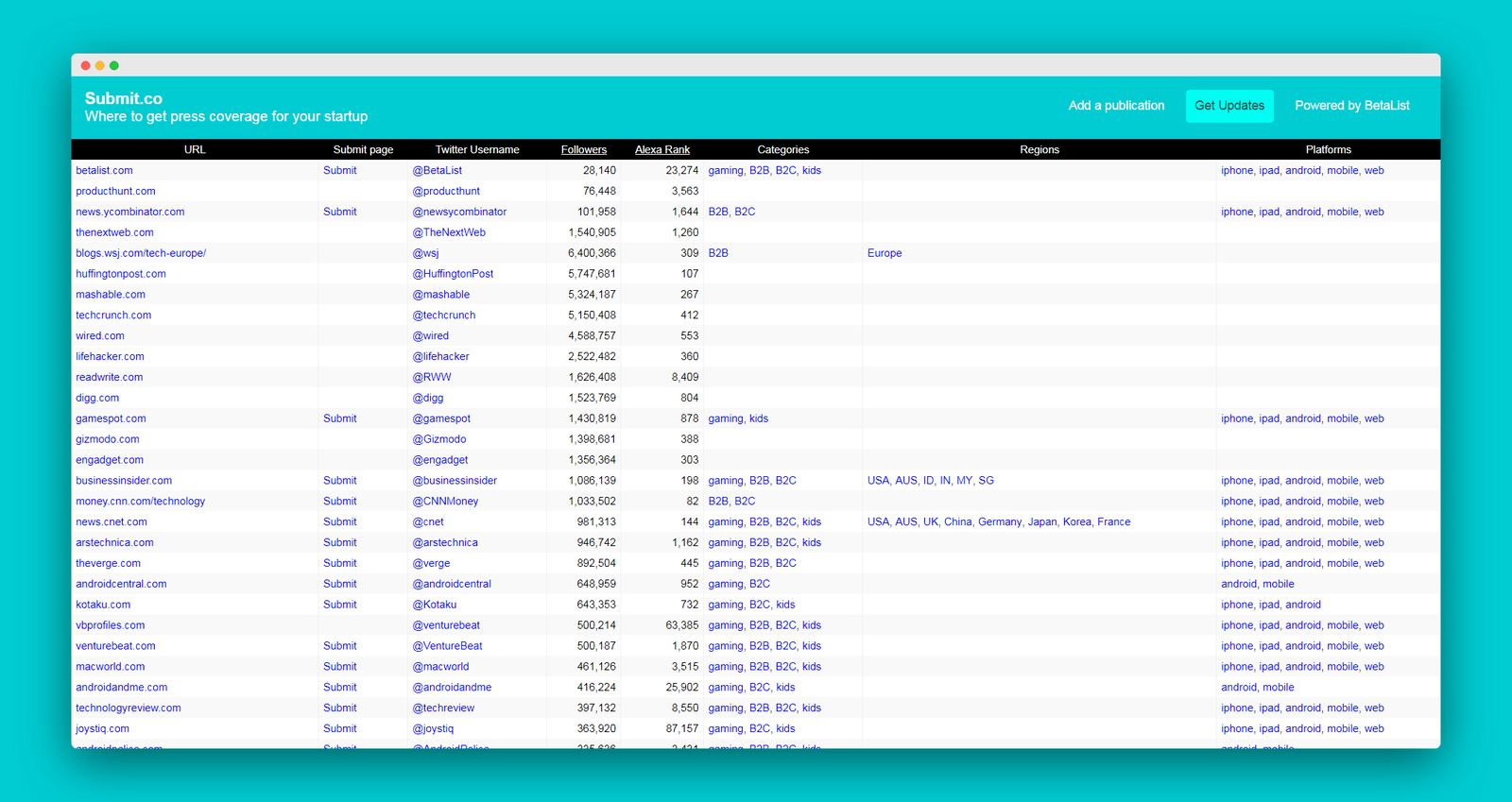Open gizmodo.com URL link
The height and width of the screenshot is (802, 1512).
click(x=108, y=440)
